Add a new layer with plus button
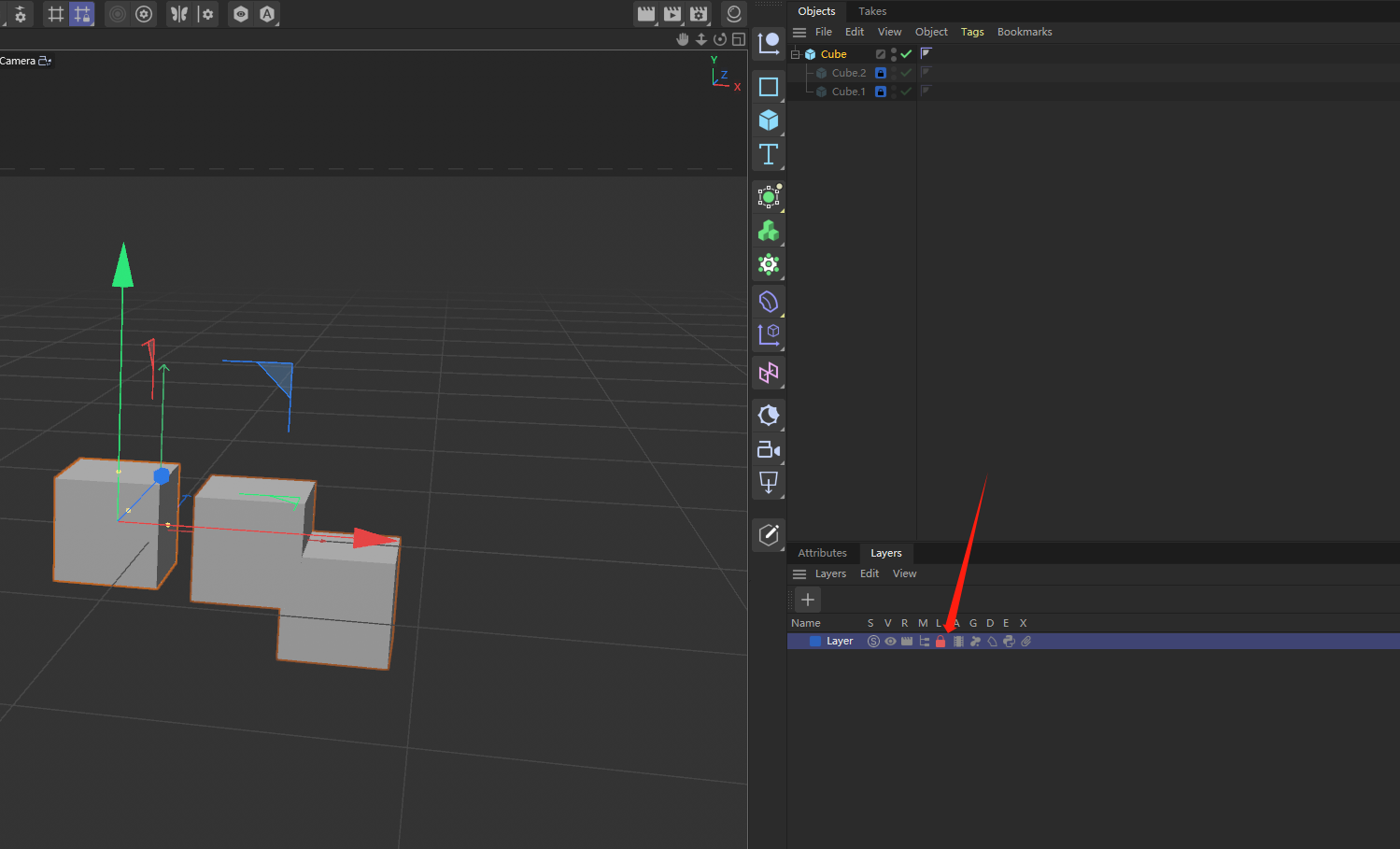 [808, 600]
